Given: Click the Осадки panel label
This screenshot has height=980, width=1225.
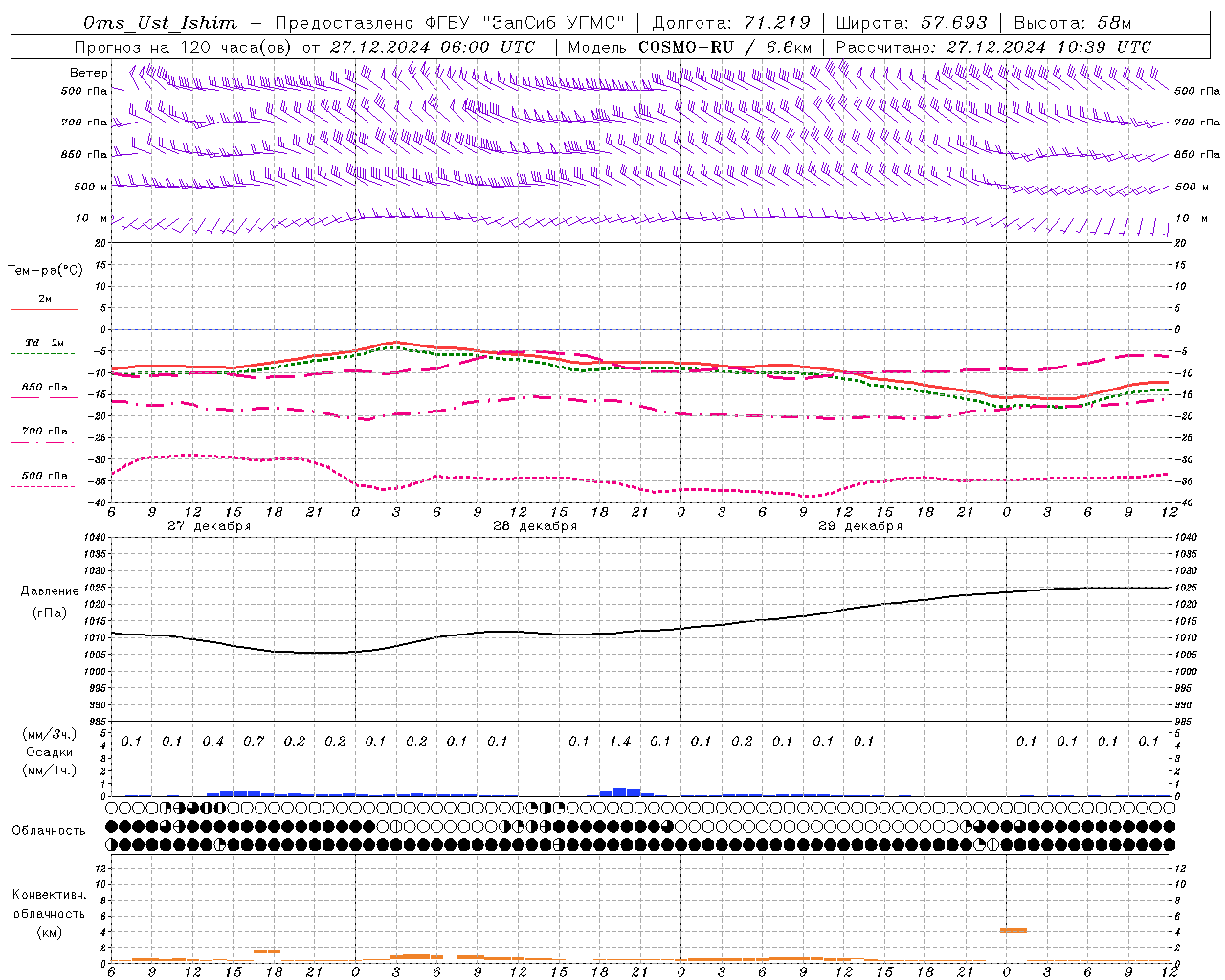Looking at the screenshot, I should pos(49,752).
